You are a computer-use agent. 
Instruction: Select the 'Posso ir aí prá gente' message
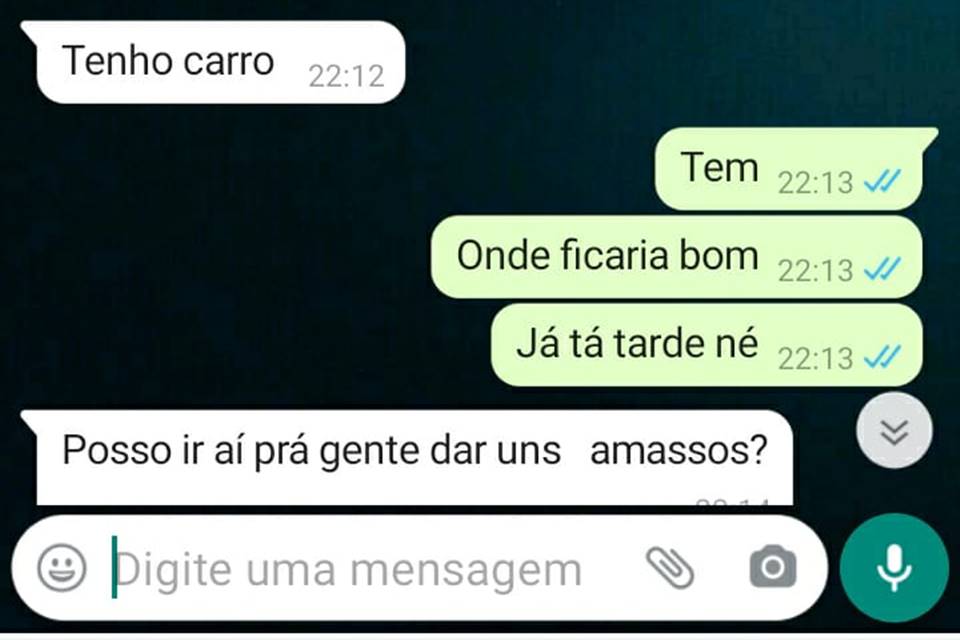[x=409, y=457]
